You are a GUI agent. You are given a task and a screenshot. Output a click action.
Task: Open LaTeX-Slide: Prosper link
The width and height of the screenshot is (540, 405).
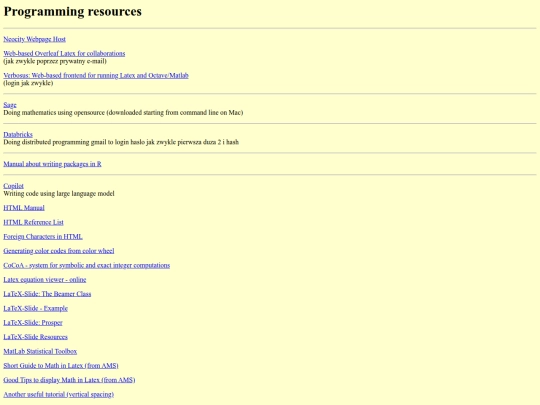click(33, 323)
